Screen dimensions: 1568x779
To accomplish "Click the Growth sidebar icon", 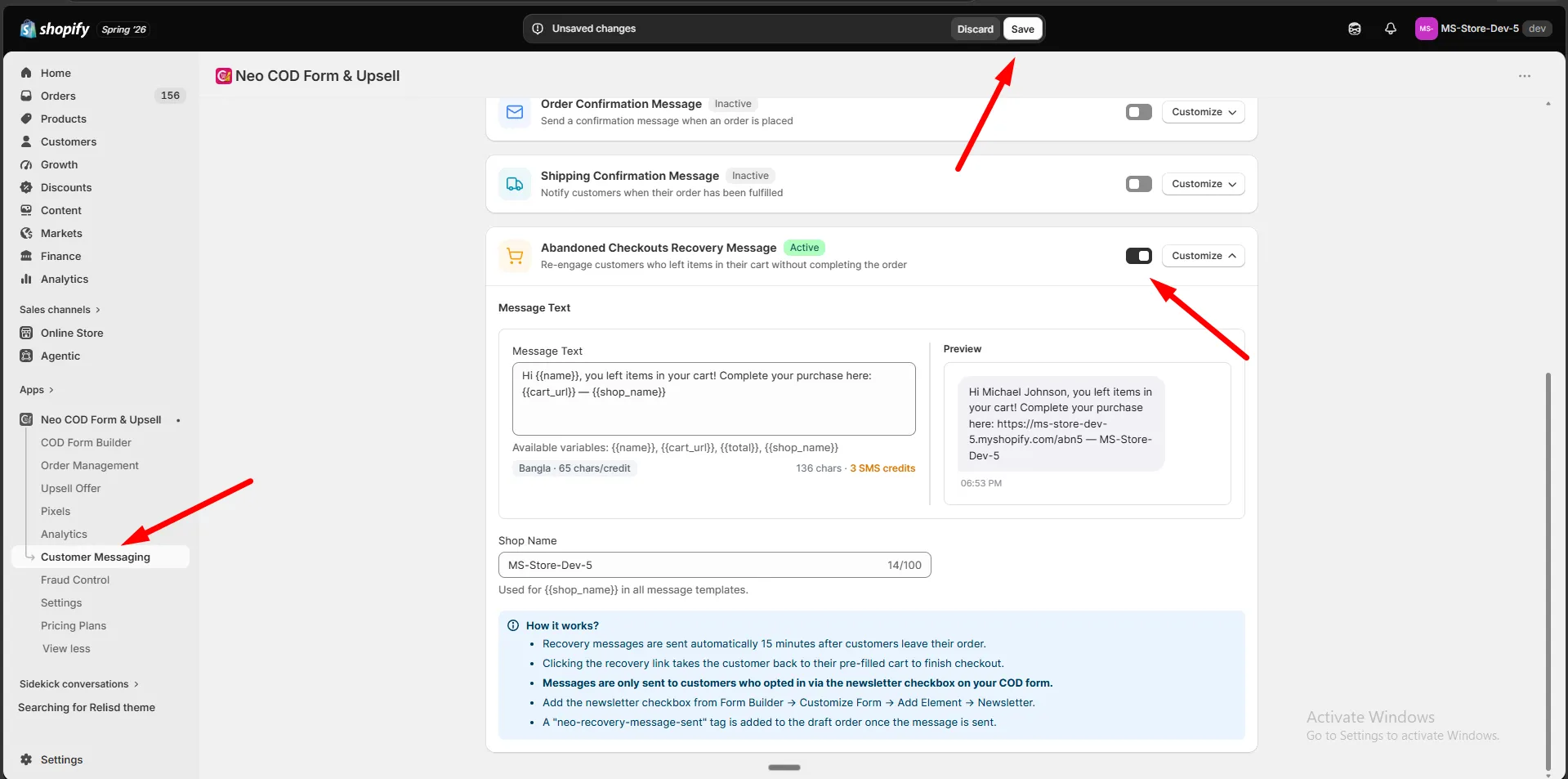I will click(26, 164).
